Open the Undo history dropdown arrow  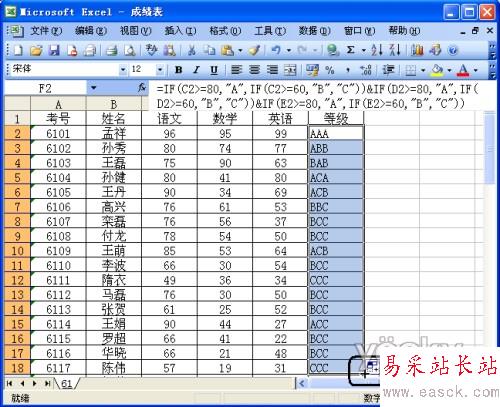289,51
